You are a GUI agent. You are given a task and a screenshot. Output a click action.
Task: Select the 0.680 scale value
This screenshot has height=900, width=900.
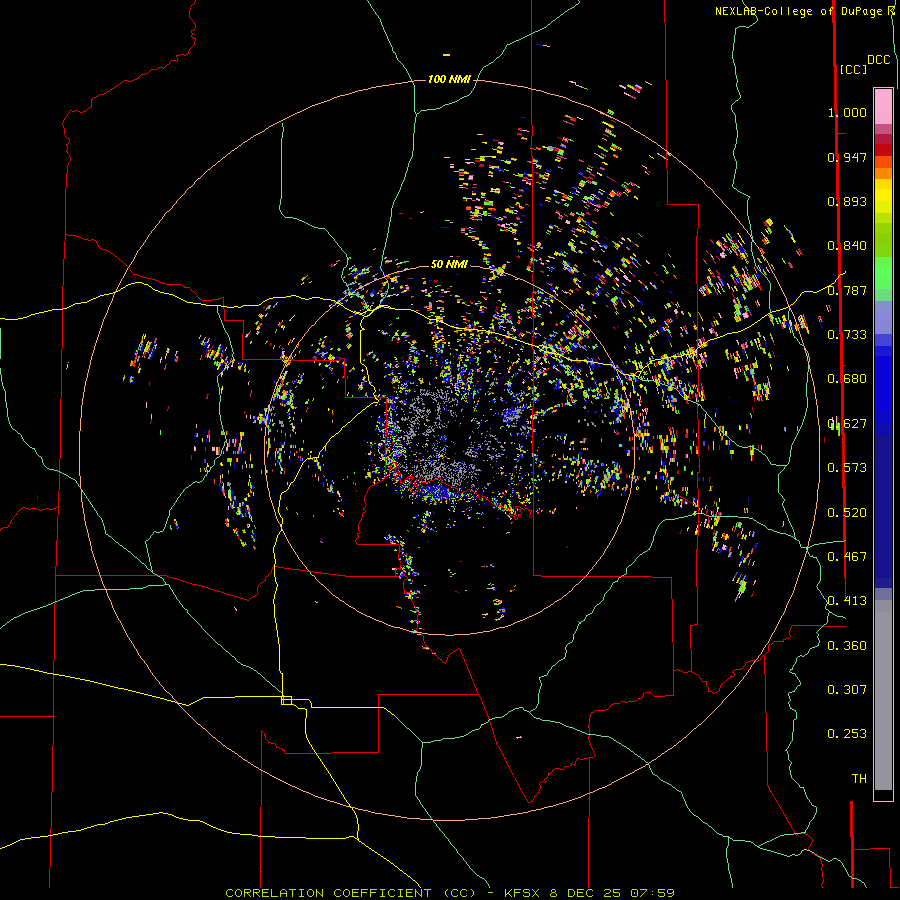point(847,379)
